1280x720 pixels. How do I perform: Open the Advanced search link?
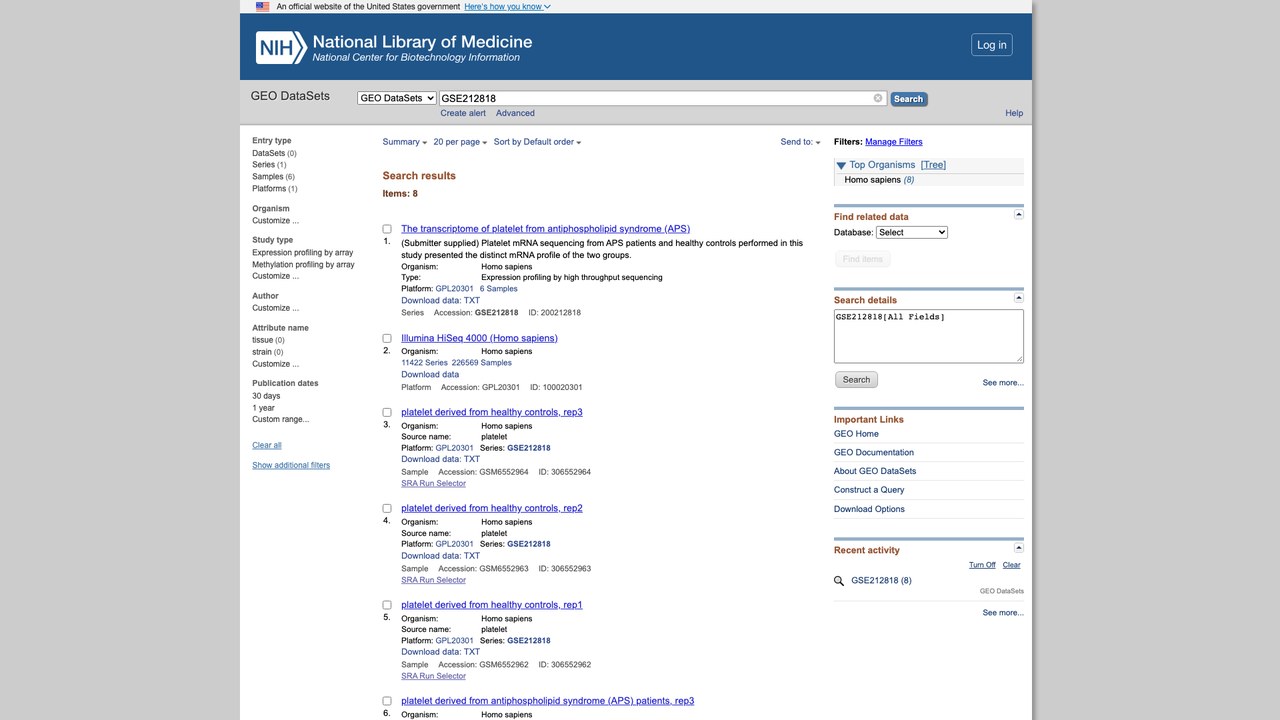515,113
